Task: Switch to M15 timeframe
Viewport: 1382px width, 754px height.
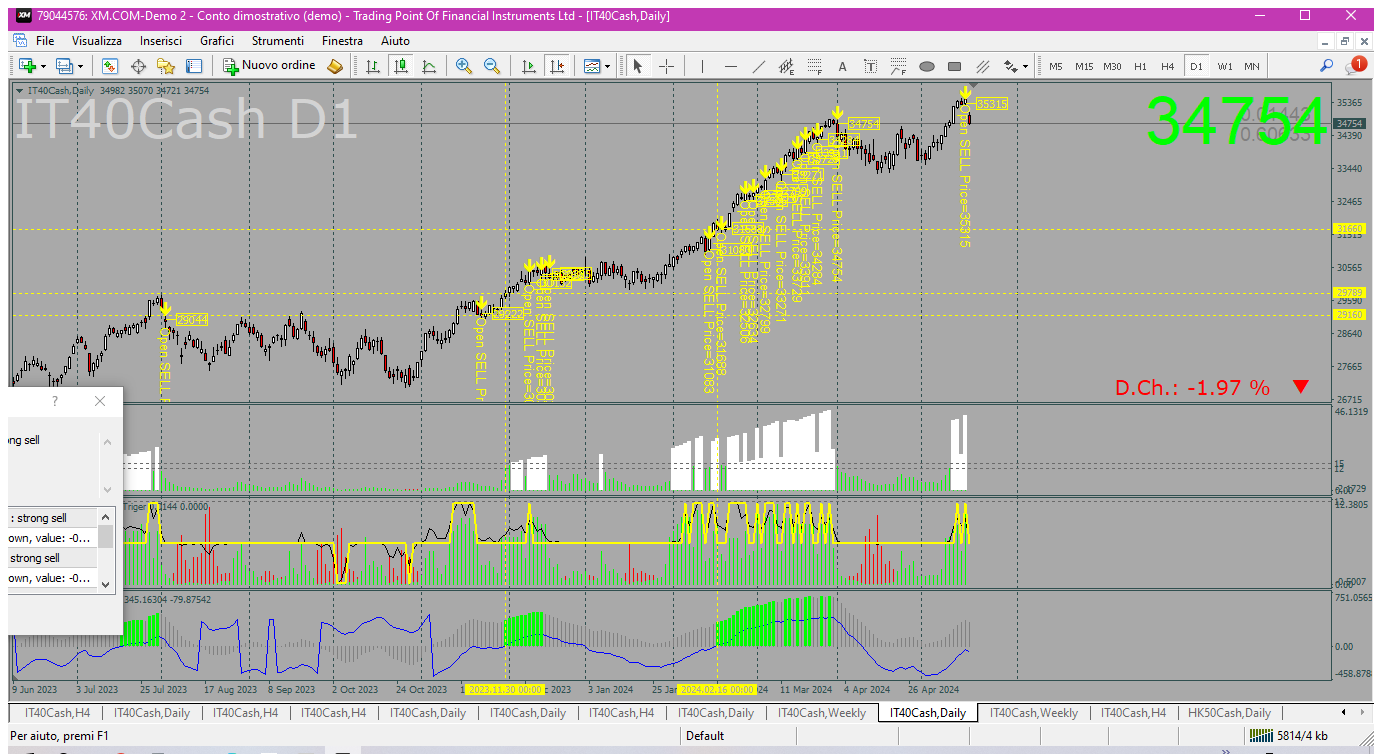Action: (x=1084, y=66)
